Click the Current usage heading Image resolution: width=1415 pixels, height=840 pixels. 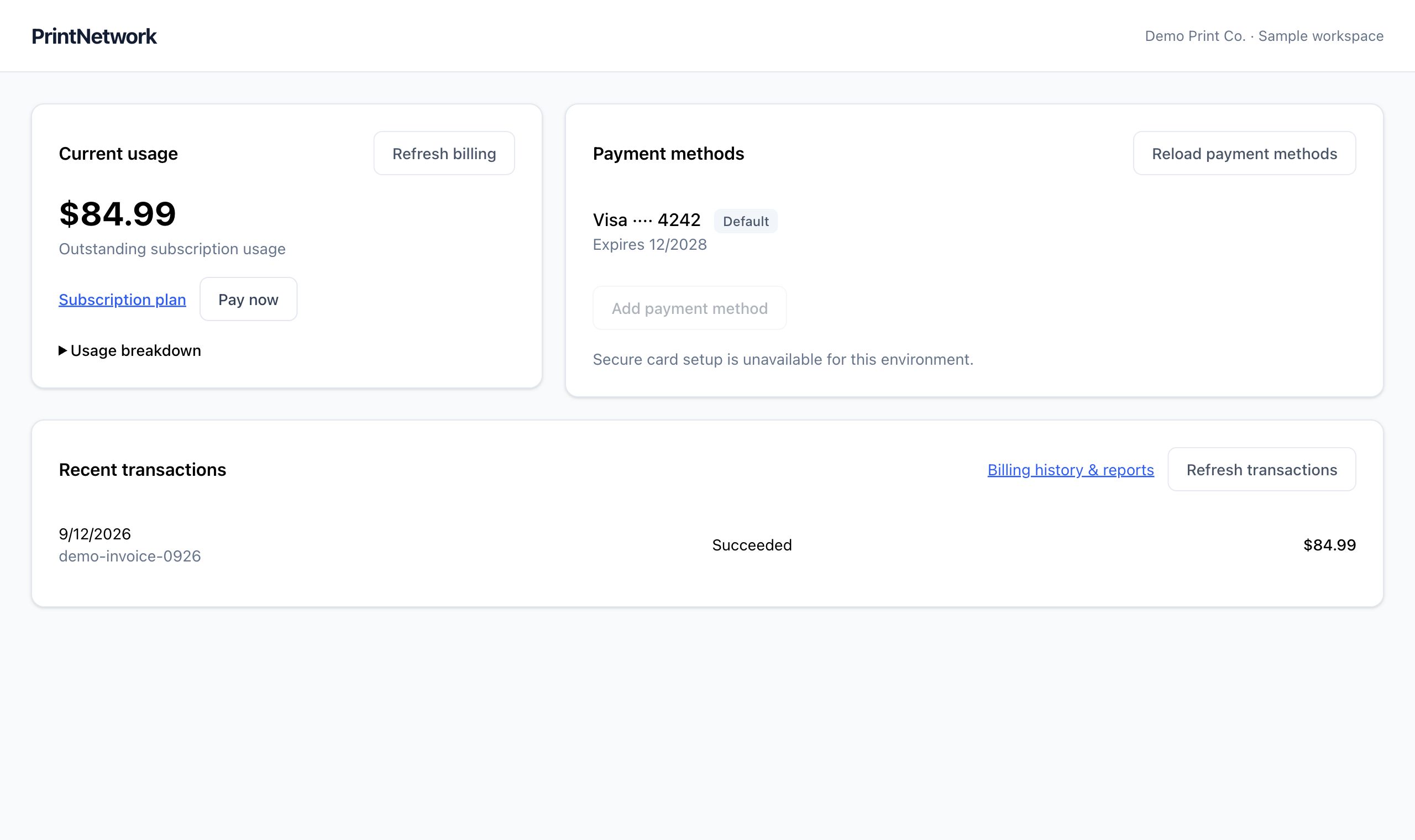118,154
